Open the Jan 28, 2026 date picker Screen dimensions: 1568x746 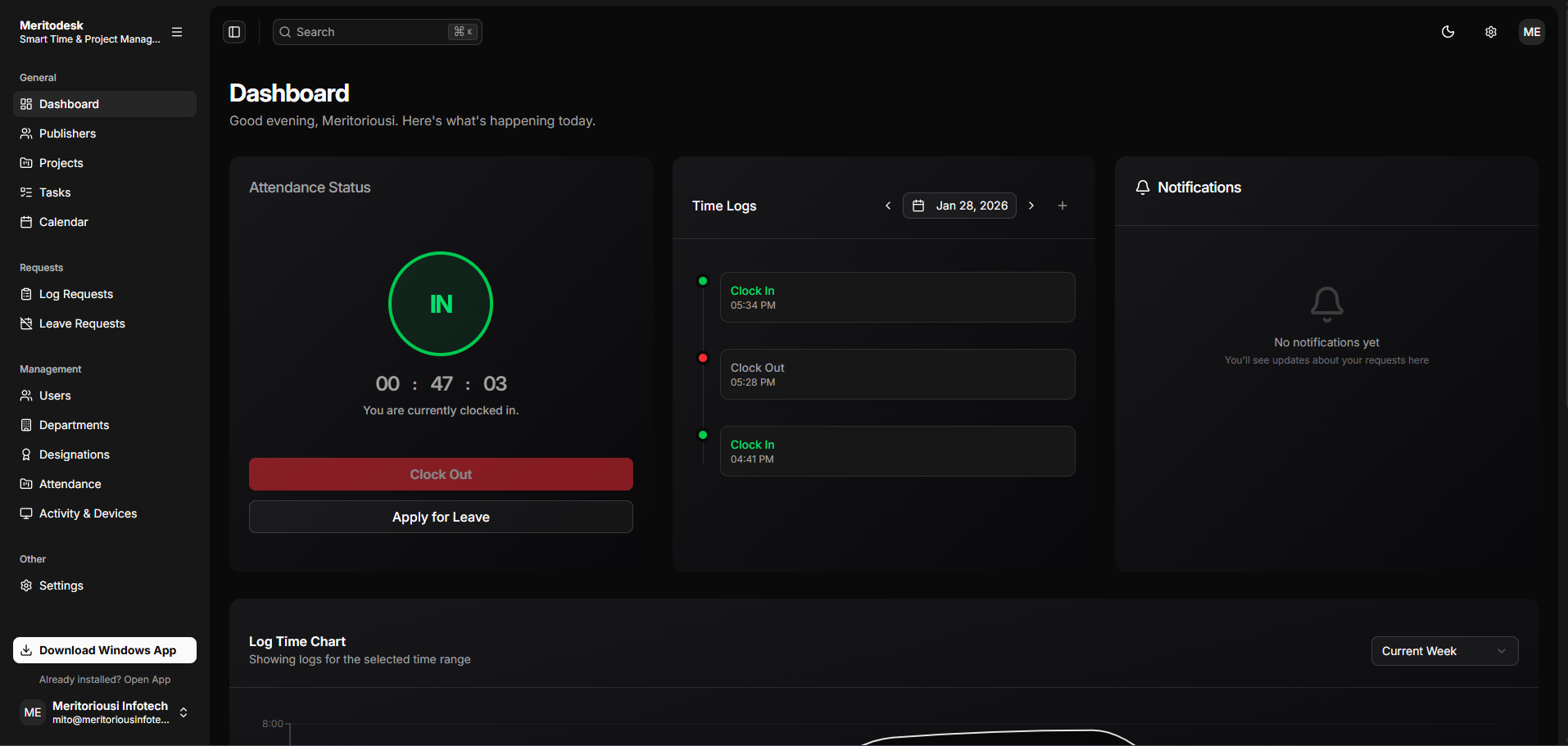(959, 206)
